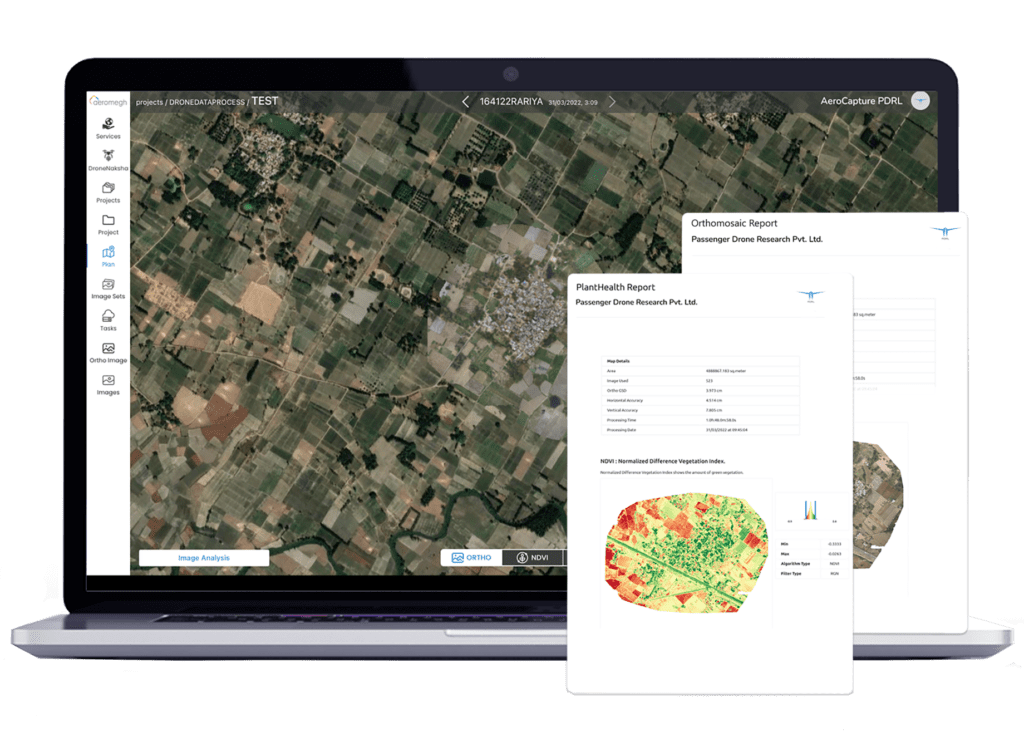Open the Services sidebar icon
Viewport: 1024px width, 732px height.
tap(108, 124)
